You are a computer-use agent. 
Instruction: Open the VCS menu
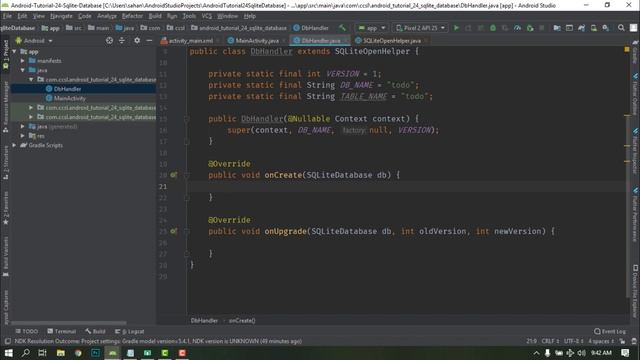click(x=207, y=16)
